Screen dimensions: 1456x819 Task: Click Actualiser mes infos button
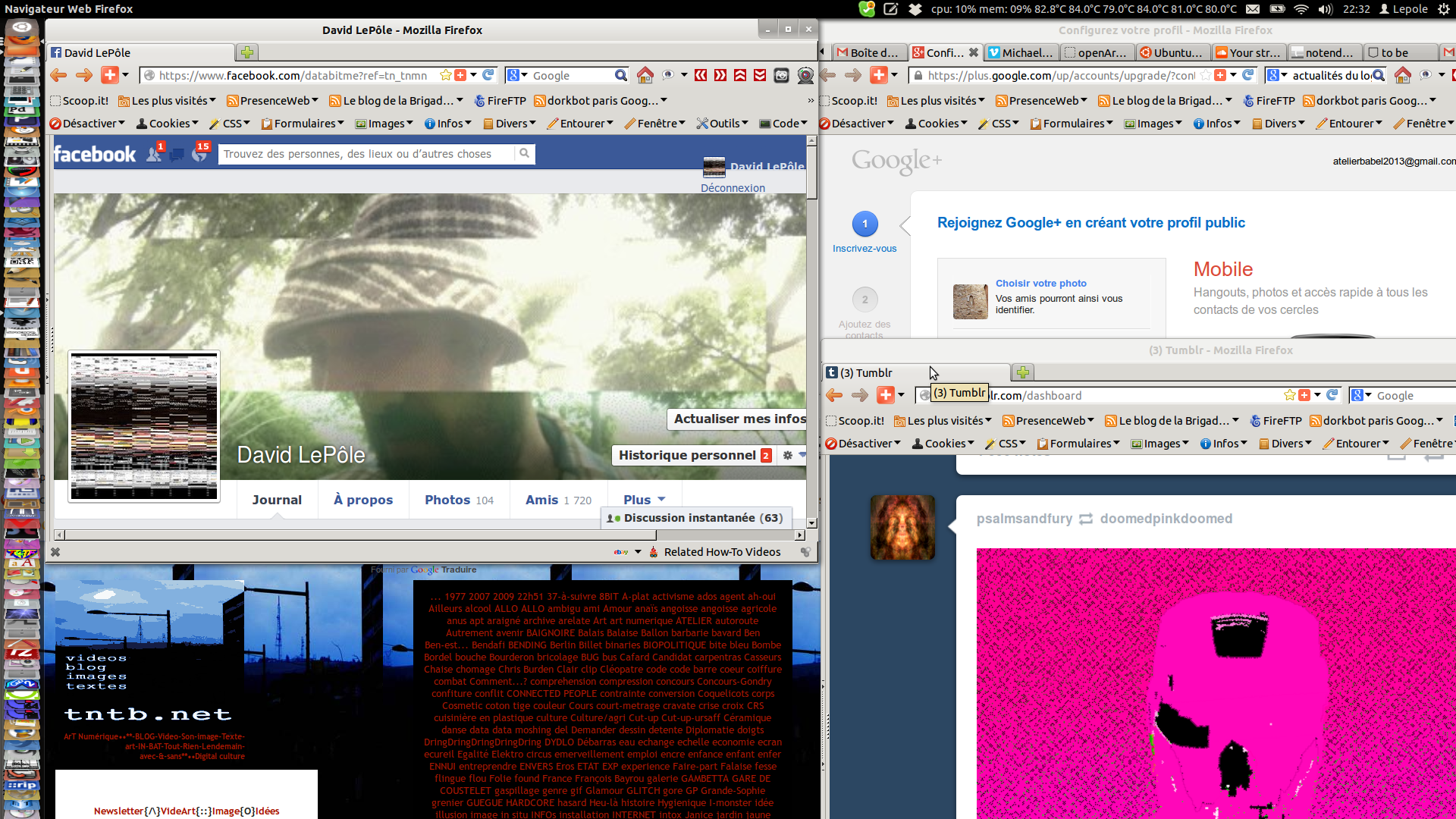point(739,419)
